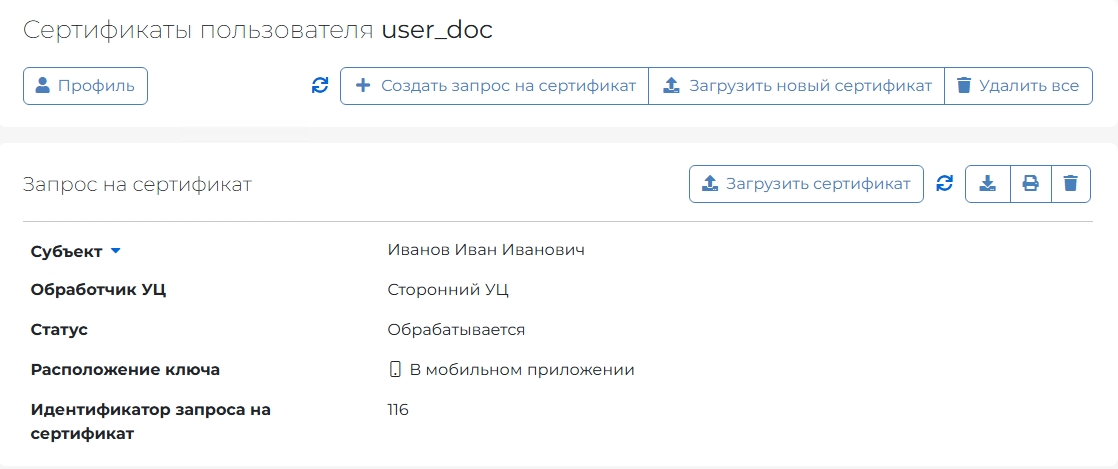Download the certificate request file icon

tap(988, 184)
